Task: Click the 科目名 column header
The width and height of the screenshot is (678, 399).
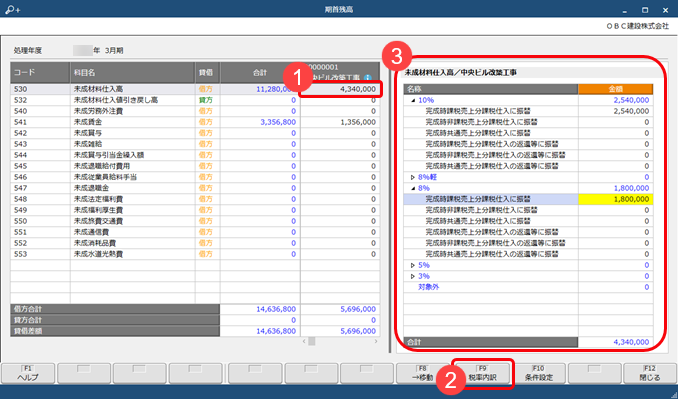Action: pyautogui.click(x=132, y=73)
